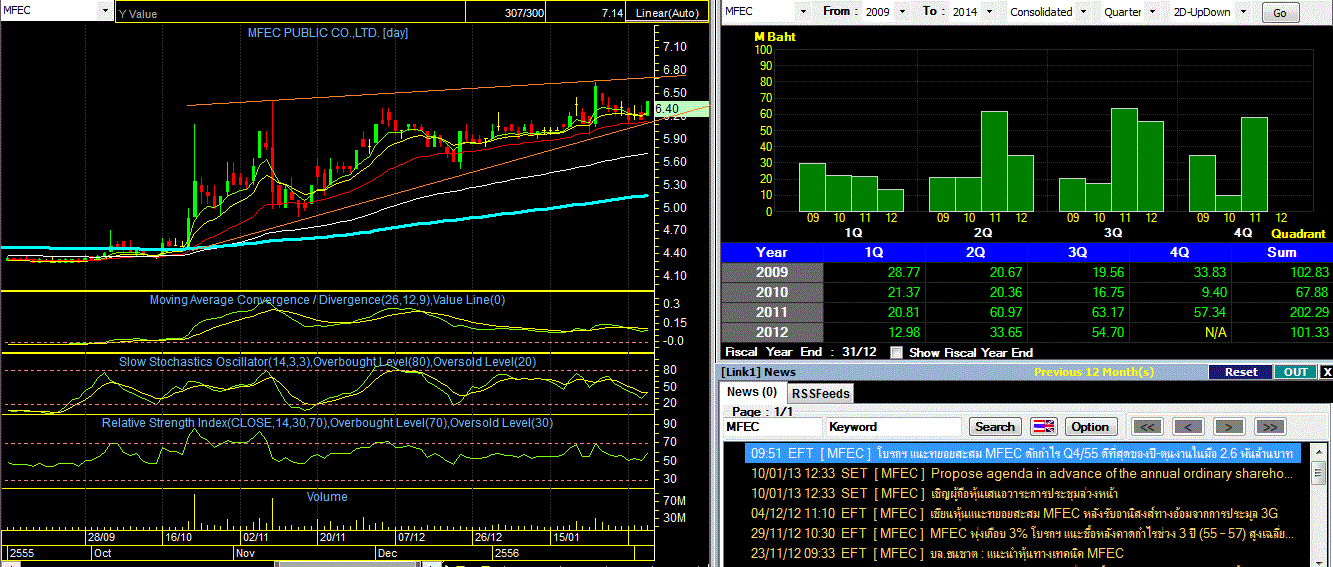Click the Reset button
The image size is (1333, 567).
[x=1241, y=372]
